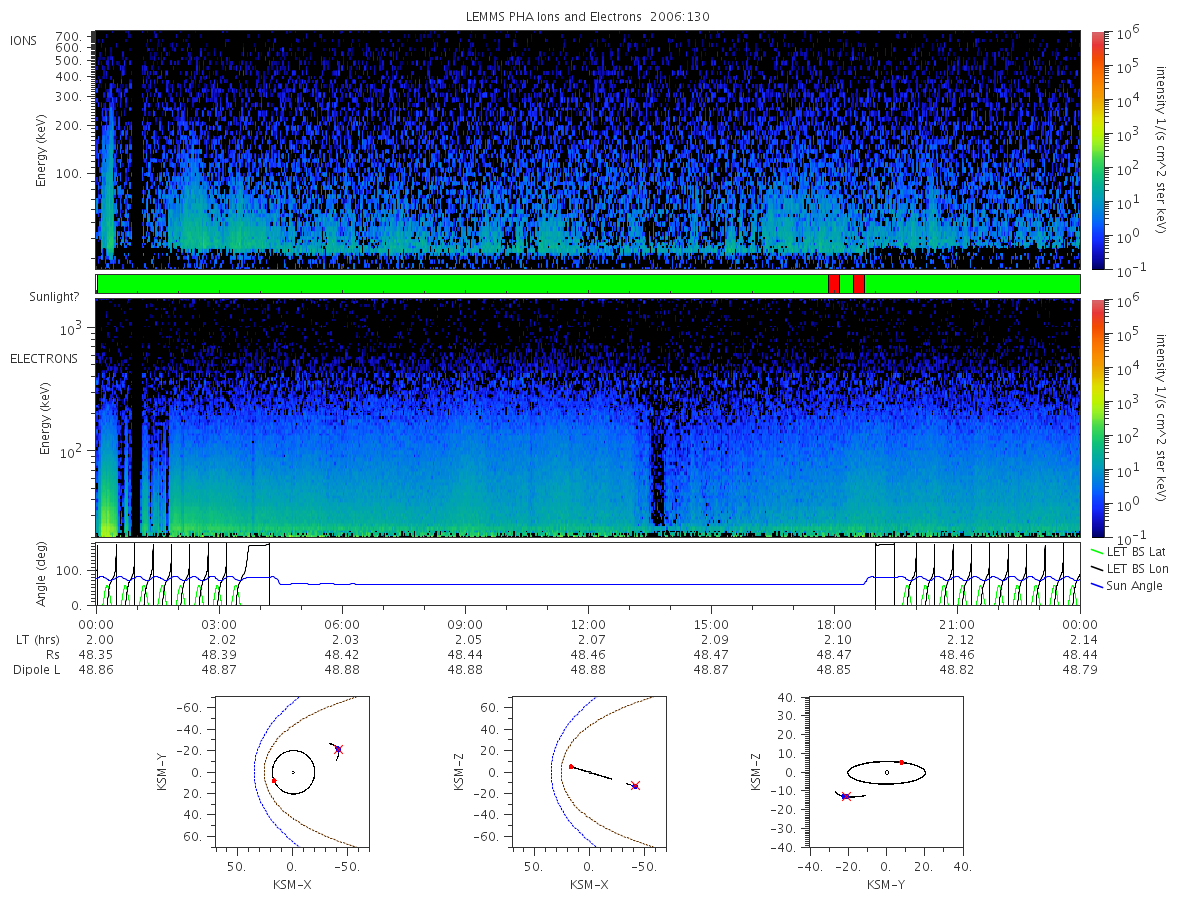
Task: Click the electron dropout near 13:30
Action: tap(657, 470)
